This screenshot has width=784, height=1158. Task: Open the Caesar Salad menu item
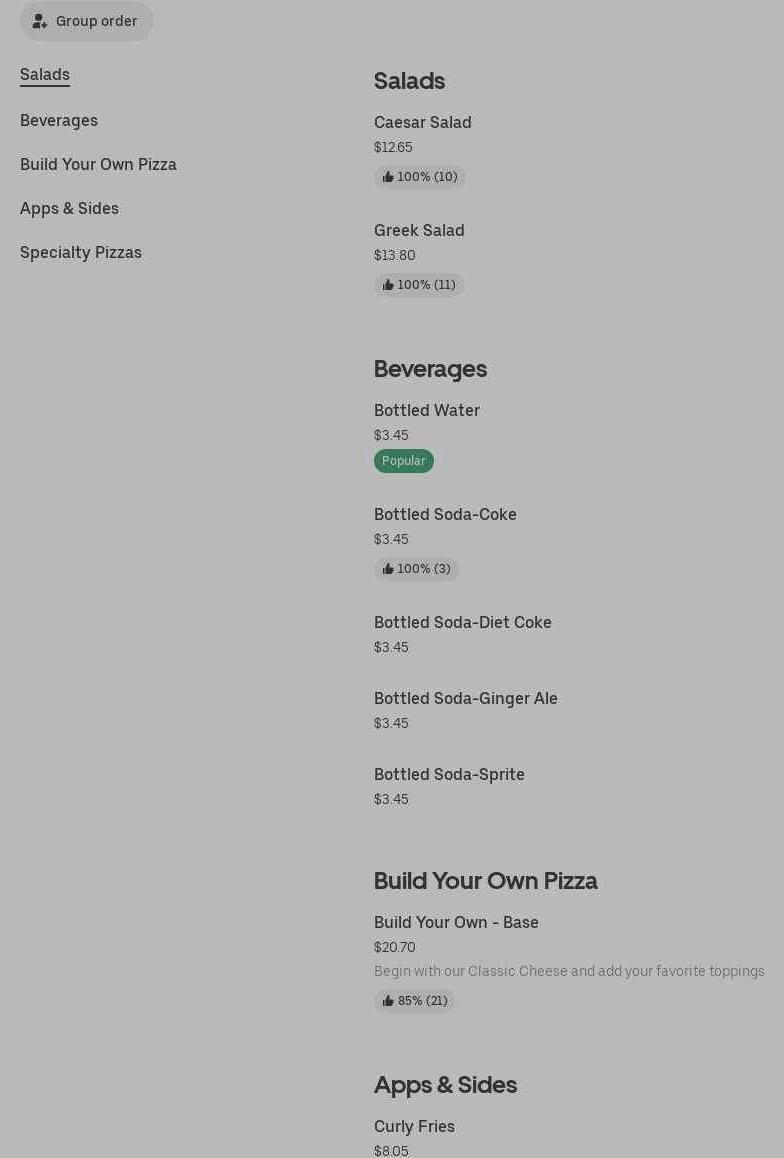[x=422, y=122]
